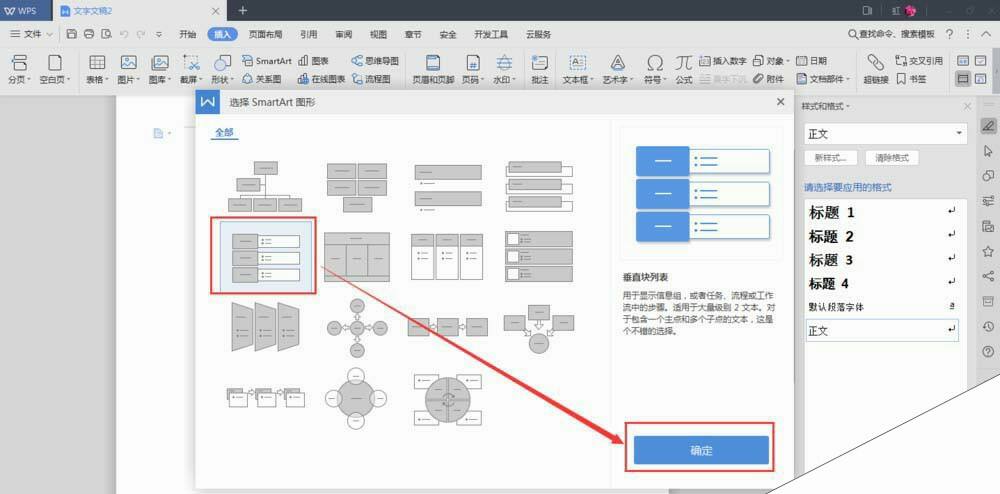Insert a bookmark (书签)
The width and height of the screenshot is (1000, 494).
(911, 80)
